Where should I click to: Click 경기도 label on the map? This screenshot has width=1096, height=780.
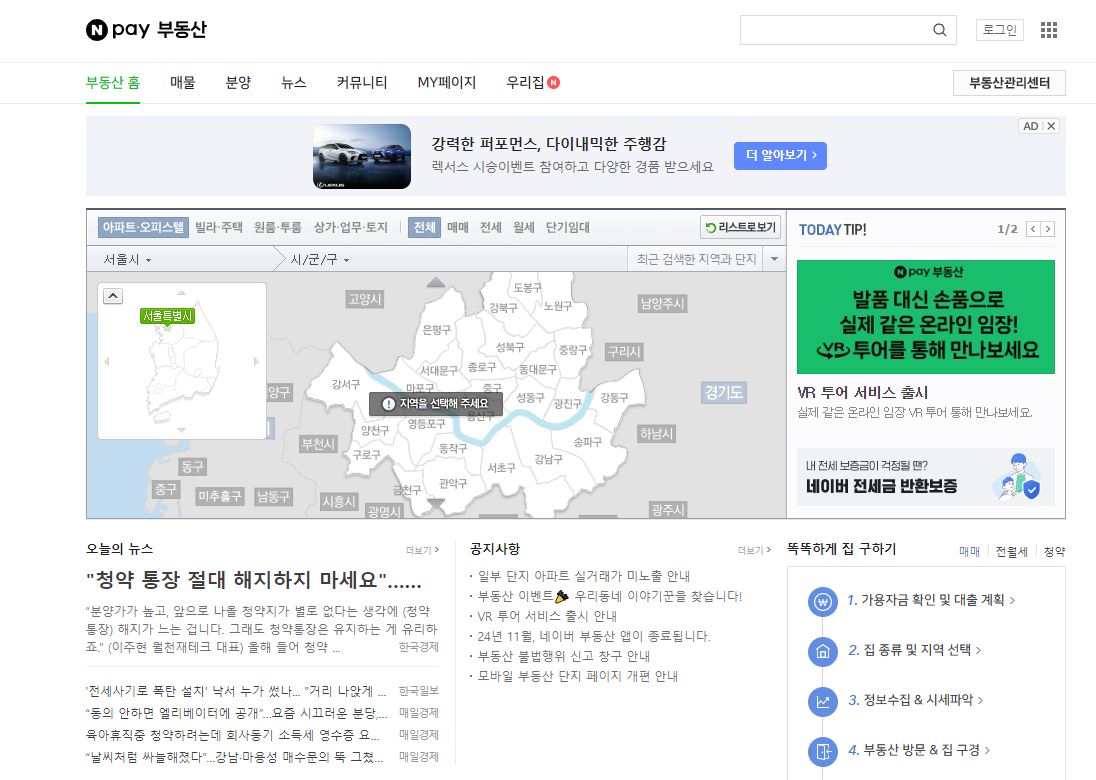tap(723, 392)
